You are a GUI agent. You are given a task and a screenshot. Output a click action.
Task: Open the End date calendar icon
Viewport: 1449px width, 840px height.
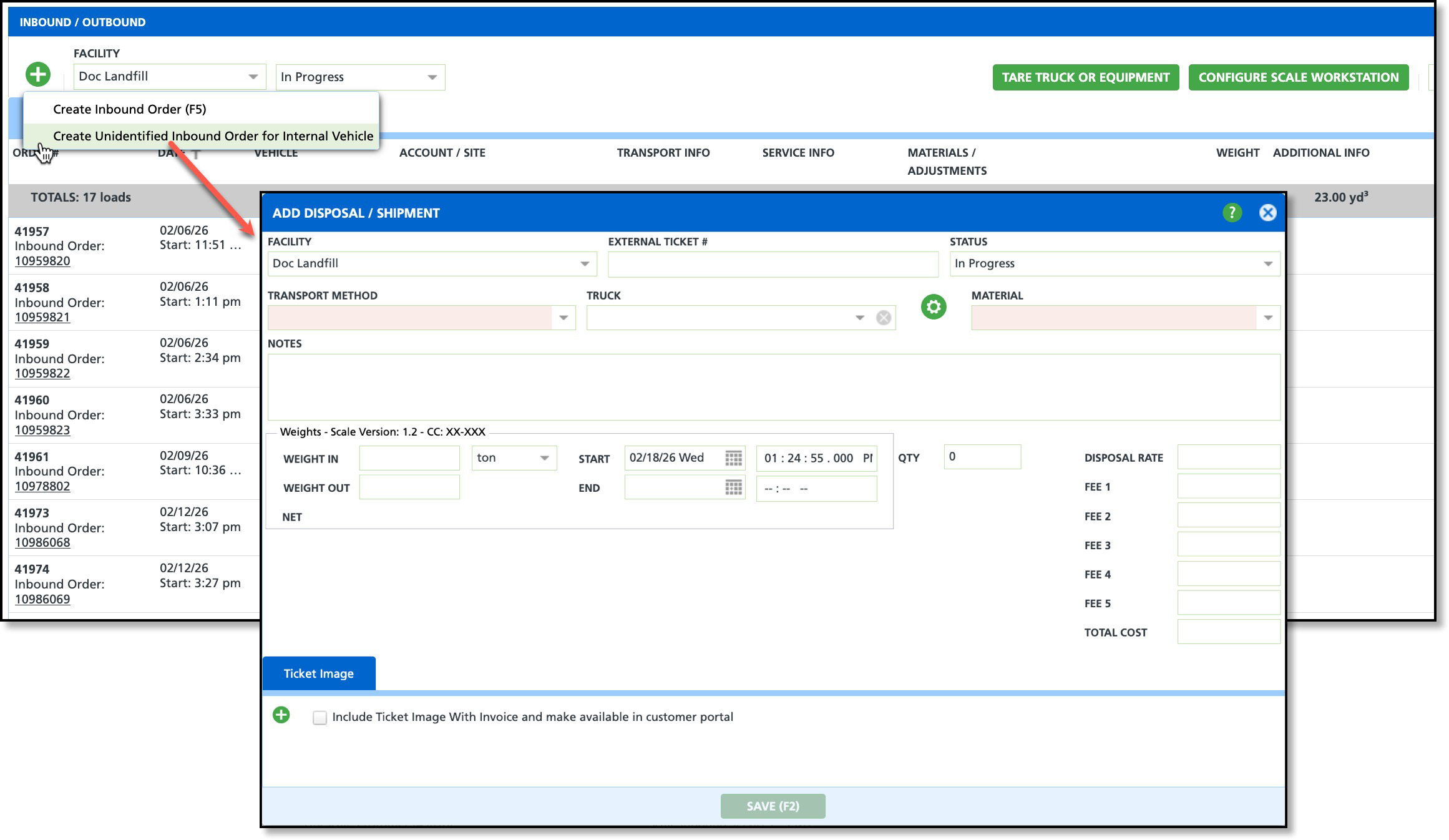(x=733, y=488)
